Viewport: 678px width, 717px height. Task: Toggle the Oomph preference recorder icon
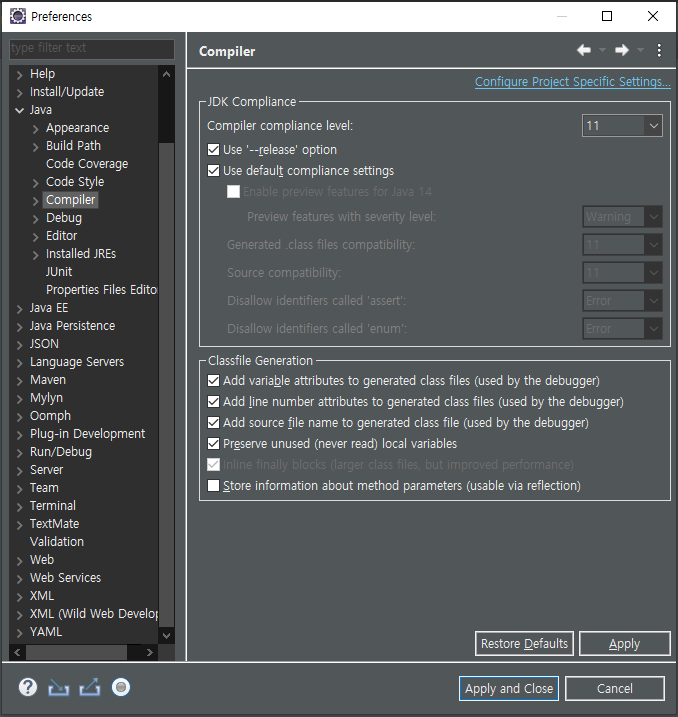pos(121,687)
